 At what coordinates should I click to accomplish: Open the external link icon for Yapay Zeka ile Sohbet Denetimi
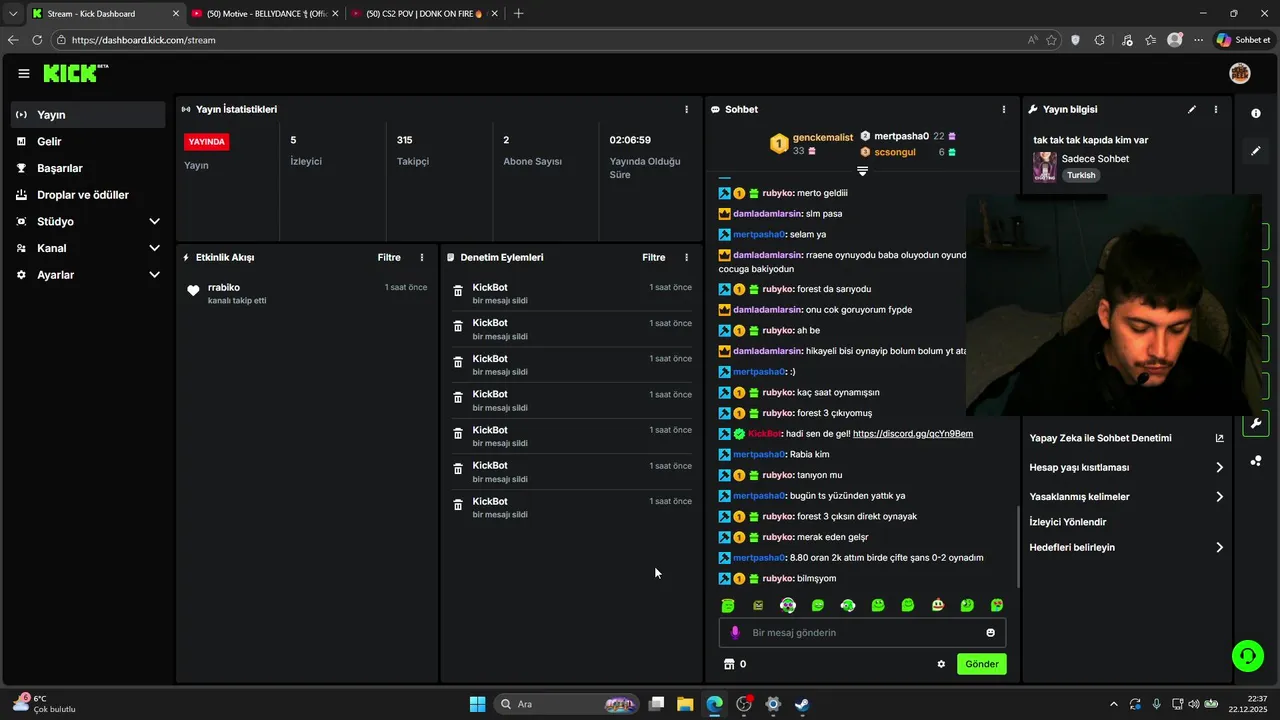point(1219,438)
